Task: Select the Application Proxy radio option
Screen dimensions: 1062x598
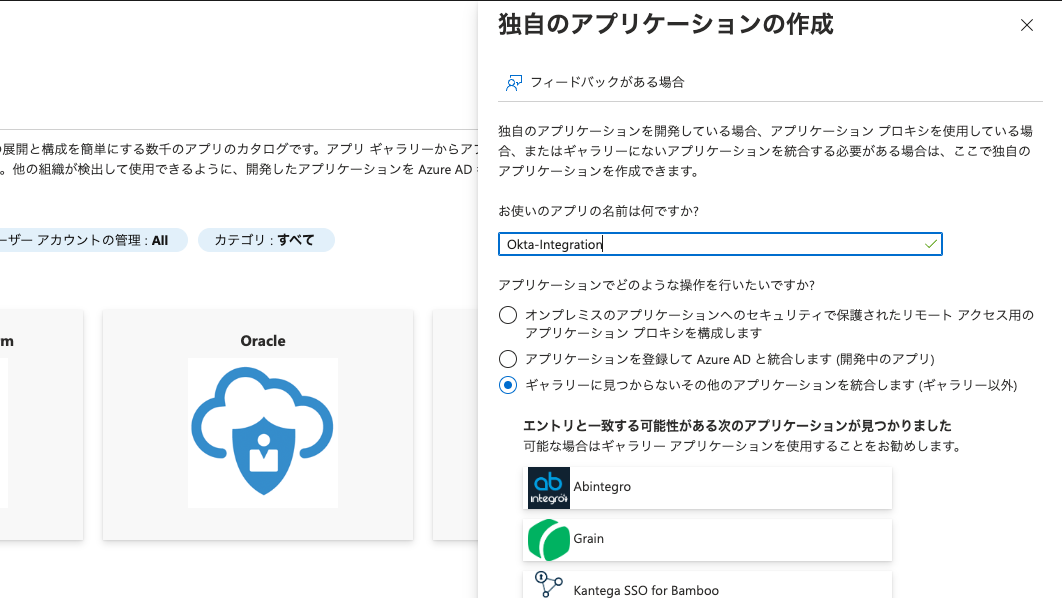Action: click(x=507, y=314)
